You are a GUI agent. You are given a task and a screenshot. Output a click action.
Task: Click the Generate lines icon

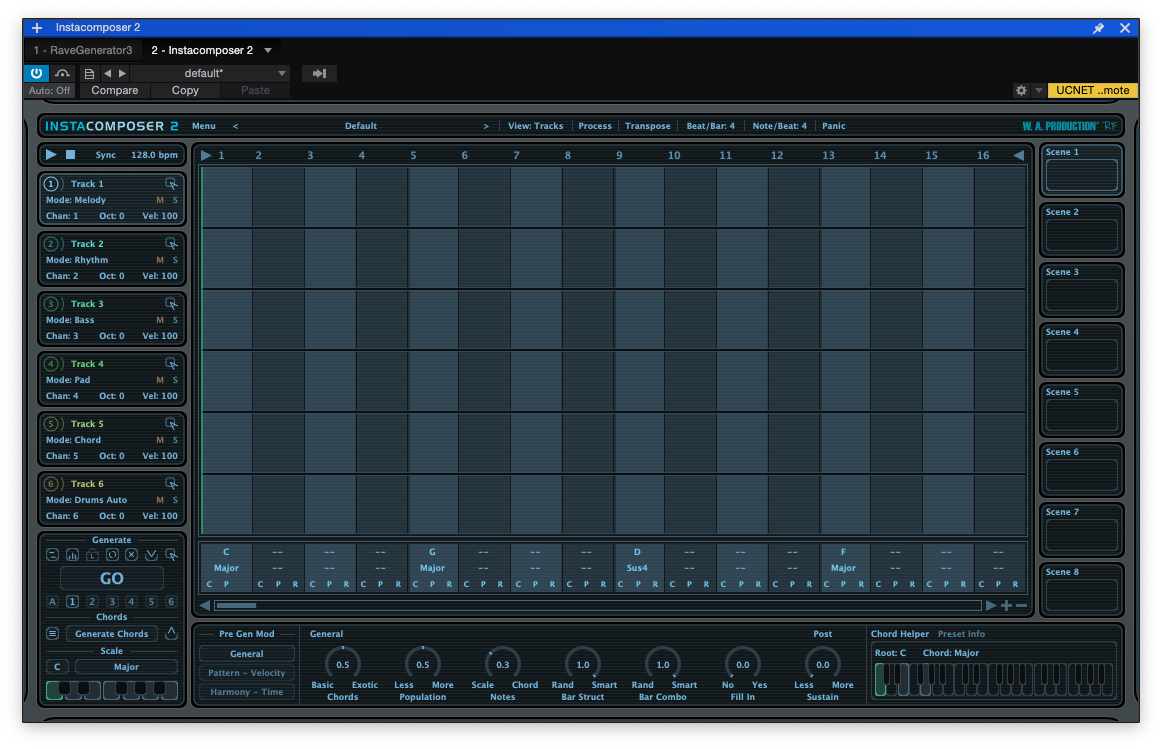coord(53,555)
